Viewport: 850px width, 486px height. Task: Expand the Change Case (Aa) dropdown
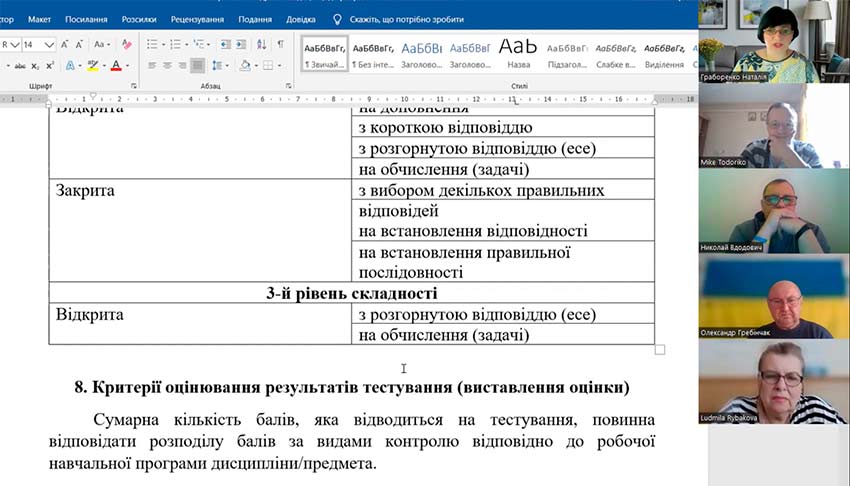(x=102, y=44)
